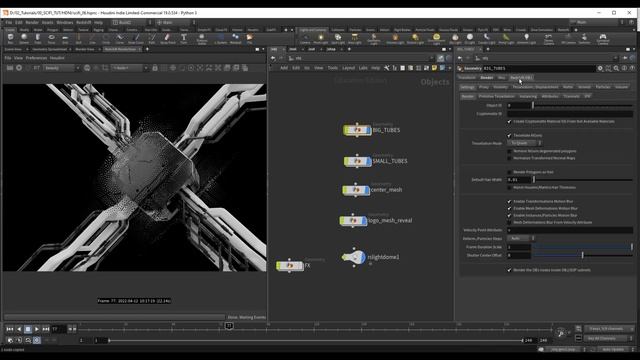Select the Camera shelf tool
Viewport: 640px width, 360px height.
point(305,39)
